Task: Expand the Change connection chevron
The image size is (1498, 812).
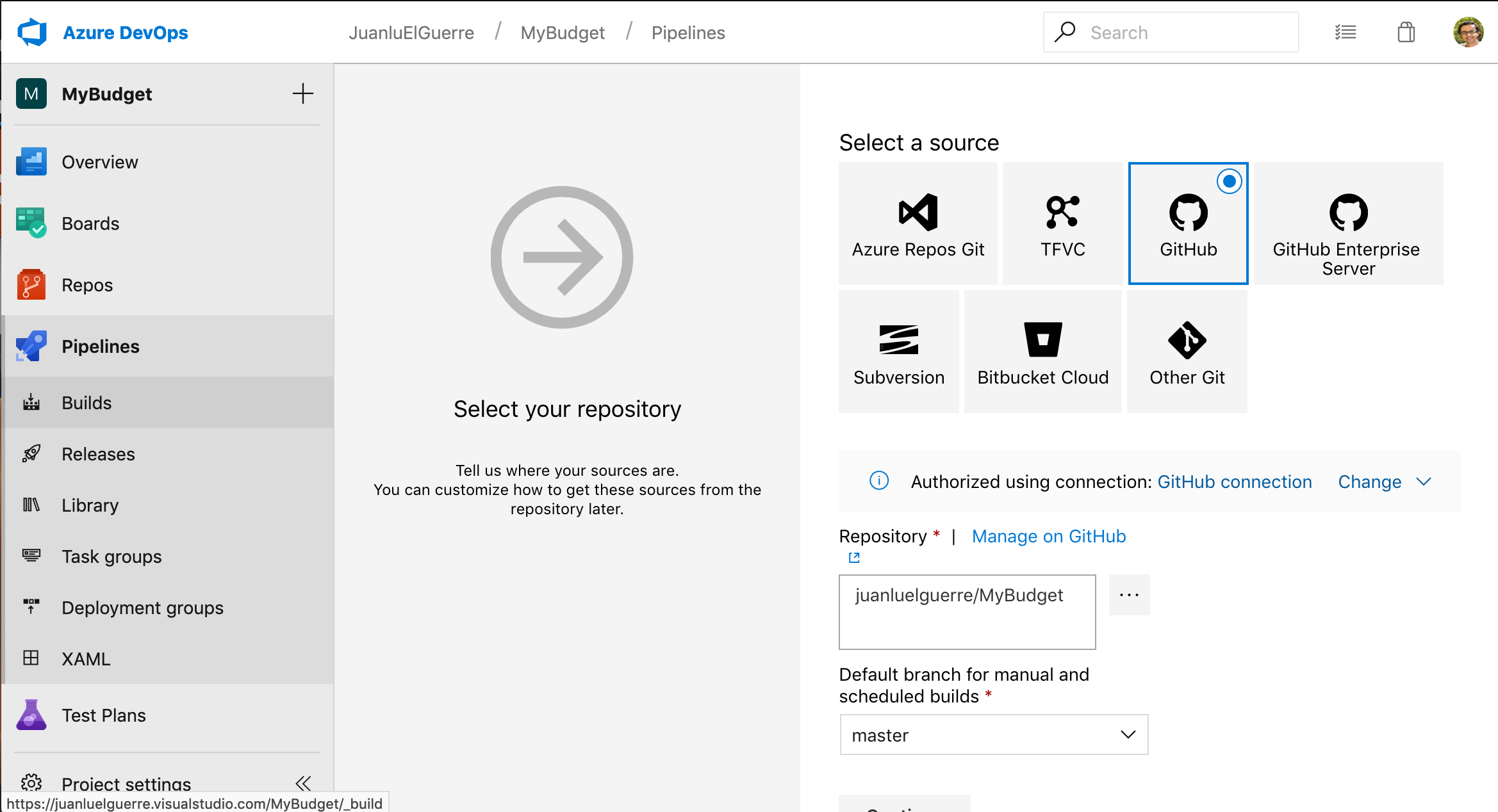Action: coord(1424,482)
